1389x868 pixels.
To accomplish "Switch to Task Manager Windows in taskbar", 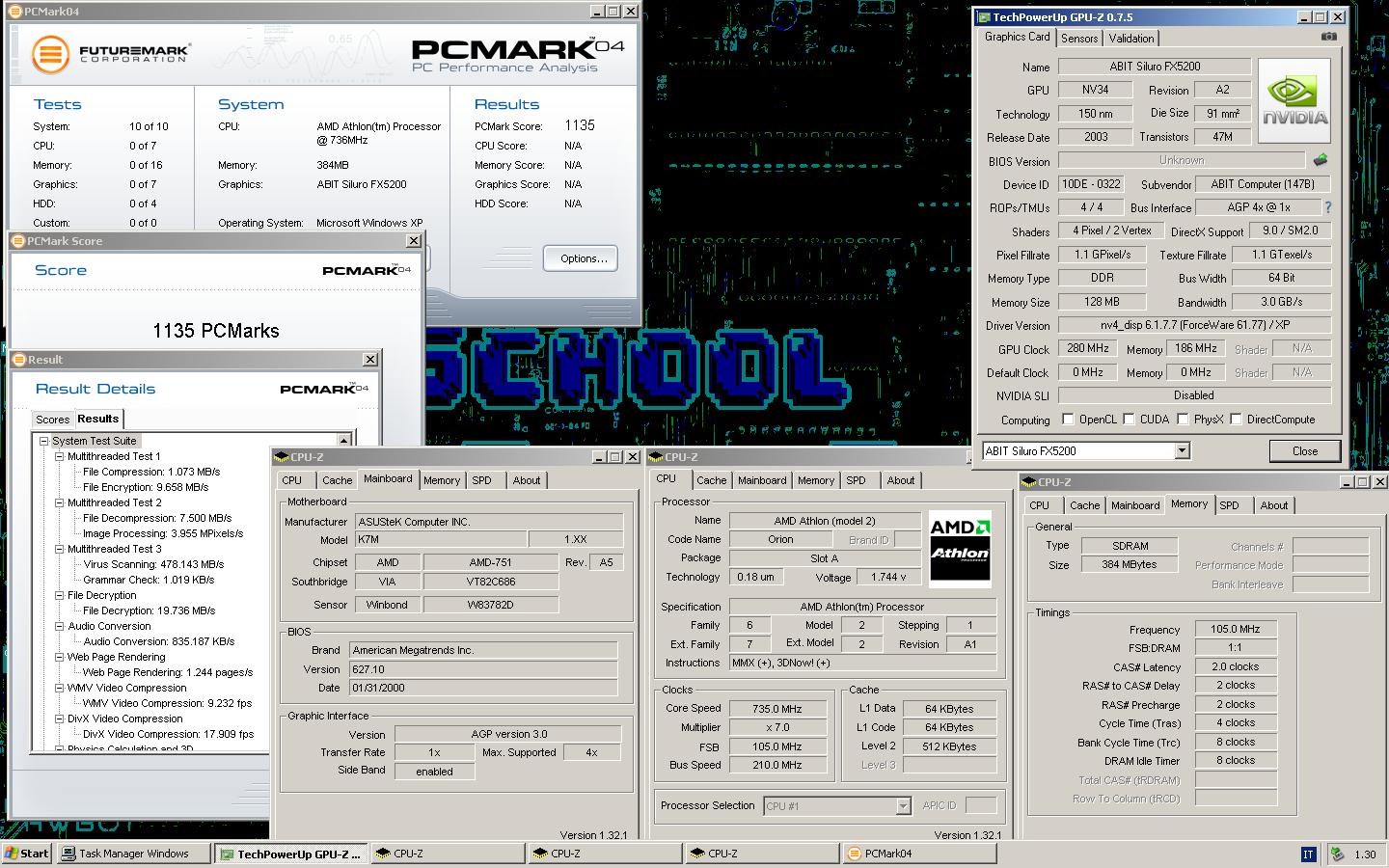I will [133, 854].
